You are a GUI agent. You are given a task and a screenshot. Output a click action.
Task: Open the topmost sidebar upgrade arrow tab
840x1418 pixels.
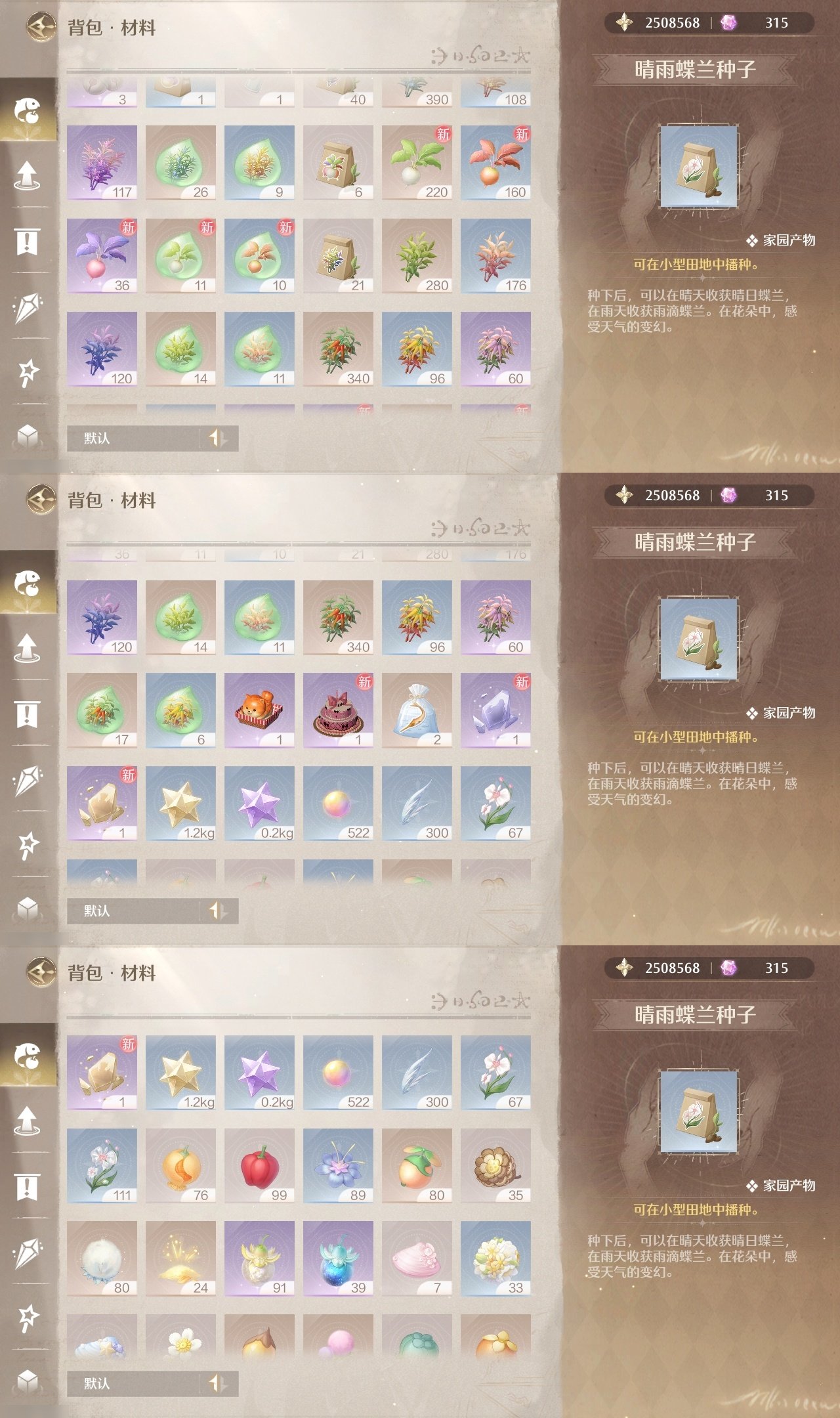(x=27, y=175)
